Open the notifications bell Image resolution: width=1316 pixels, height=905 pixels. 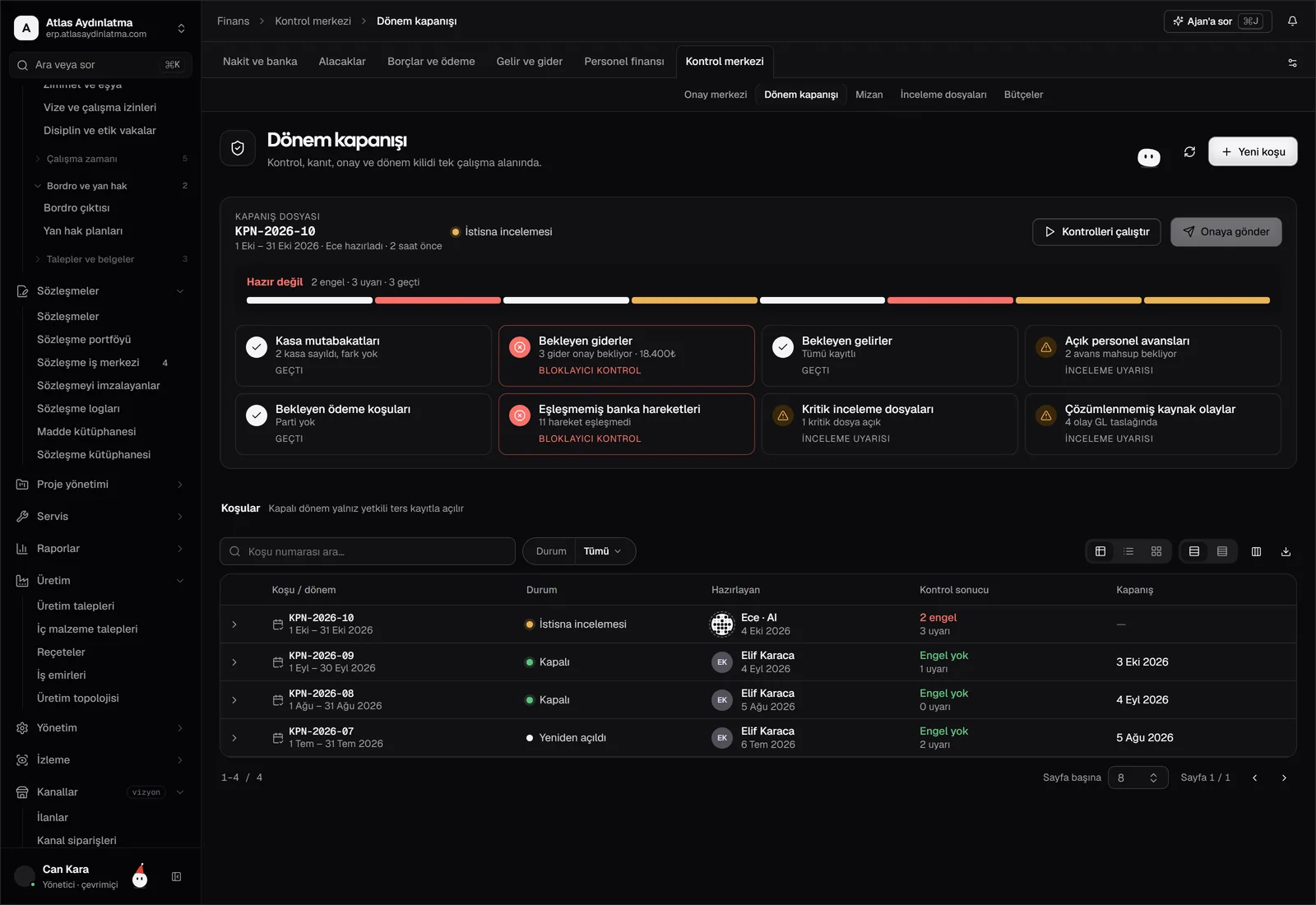pyautogui.click(x=1292, y=21)
